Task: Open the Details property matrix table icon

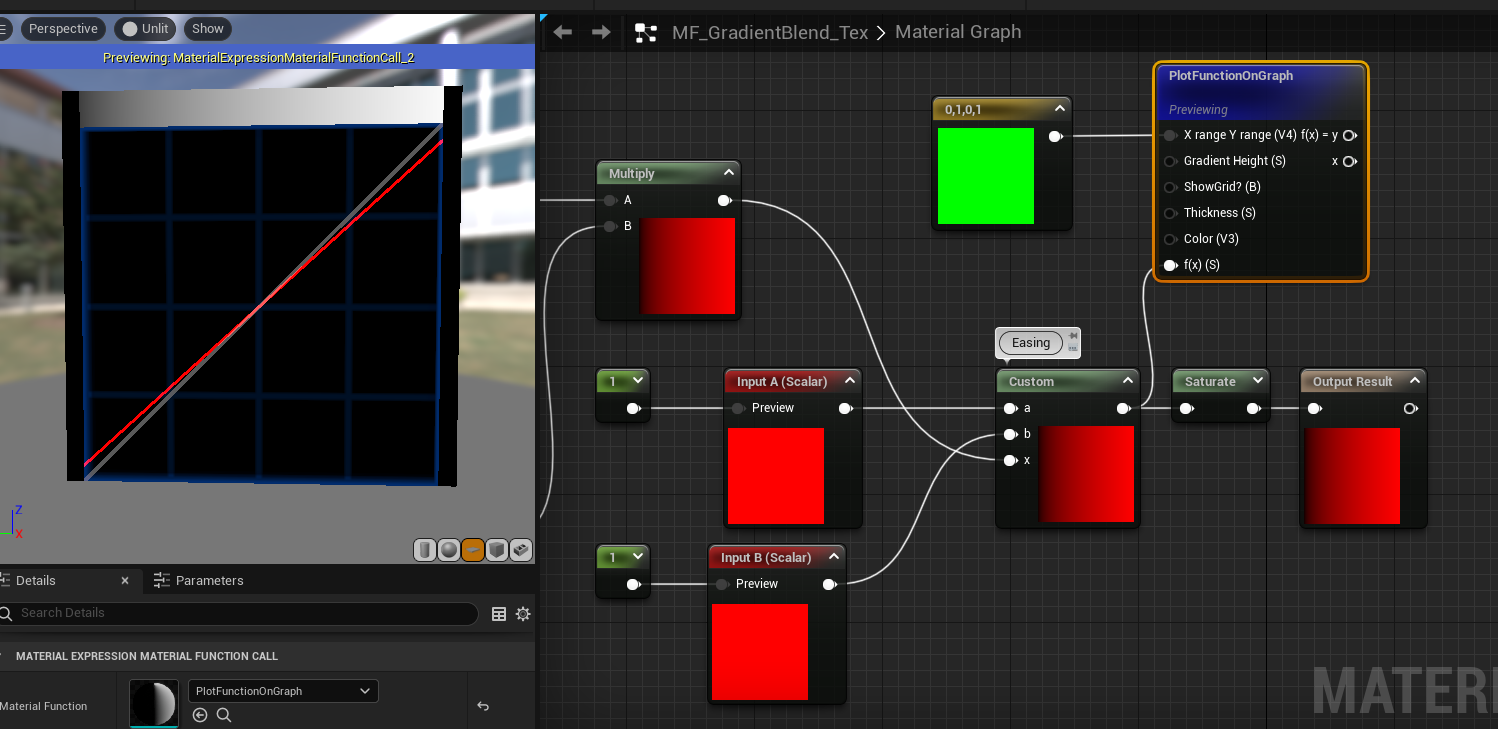Action: tap(499, 614)
